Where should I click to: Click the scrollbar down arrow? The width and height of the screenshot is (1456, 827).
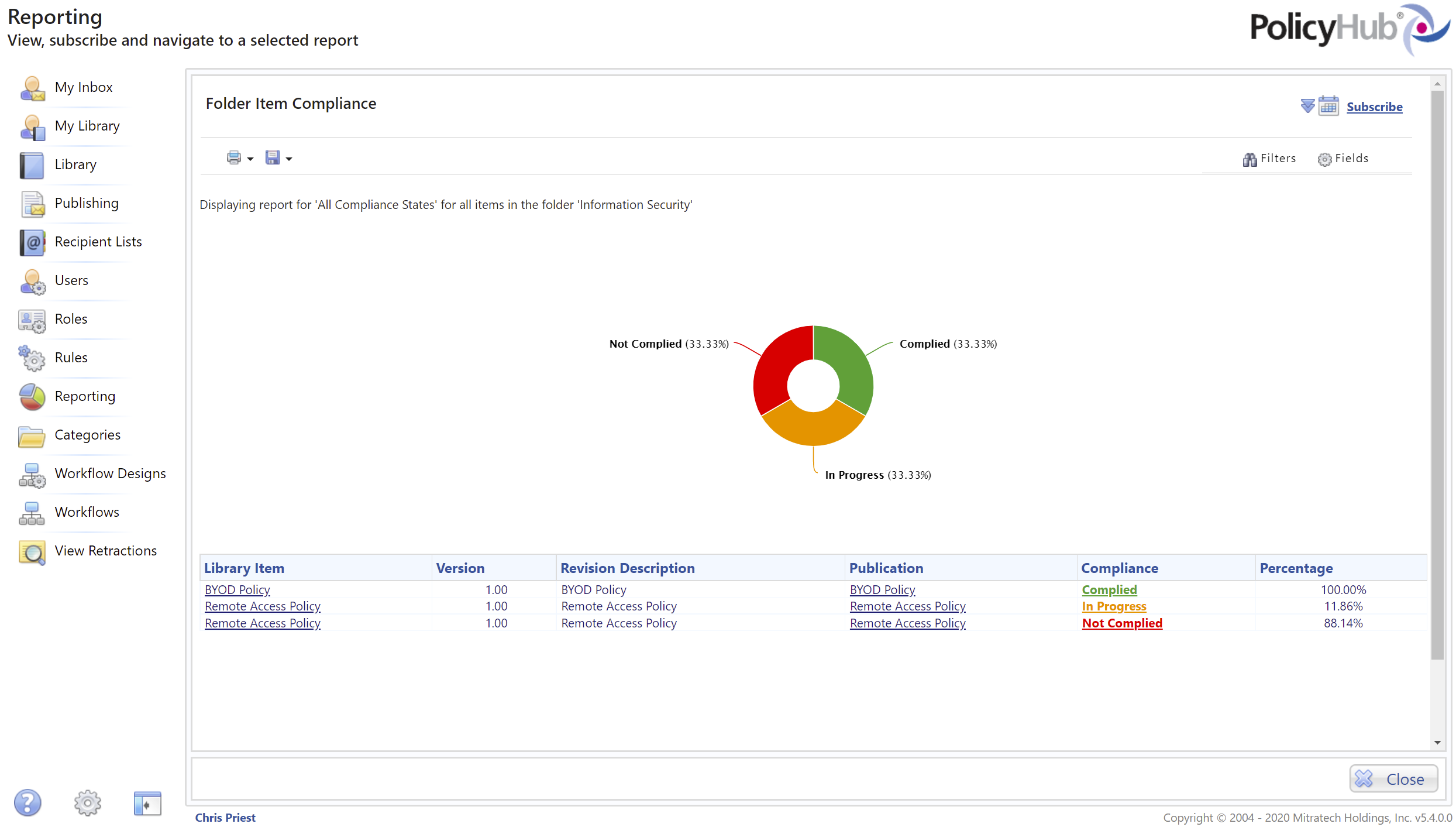tap(1437, 743)
